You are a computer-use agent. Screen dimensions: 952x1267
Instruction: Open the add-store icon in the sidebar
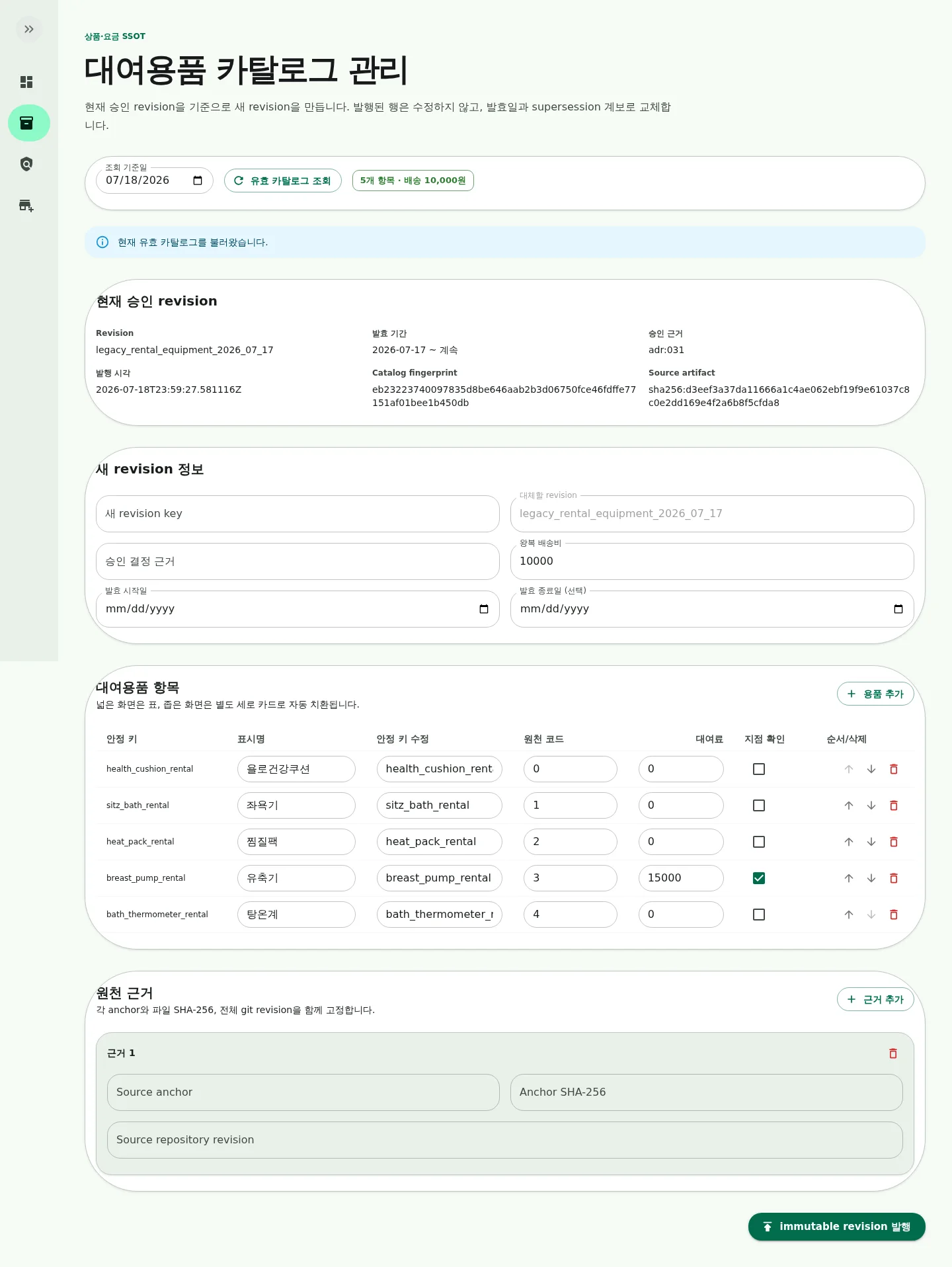[26, 205]
